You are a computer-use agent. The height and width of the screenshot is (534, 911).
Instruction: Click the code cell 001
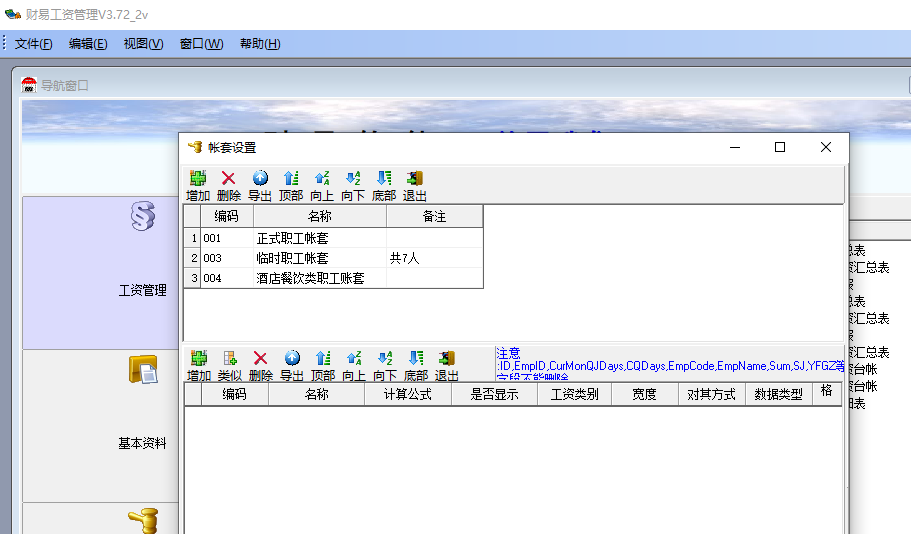[x=227, y=238]
